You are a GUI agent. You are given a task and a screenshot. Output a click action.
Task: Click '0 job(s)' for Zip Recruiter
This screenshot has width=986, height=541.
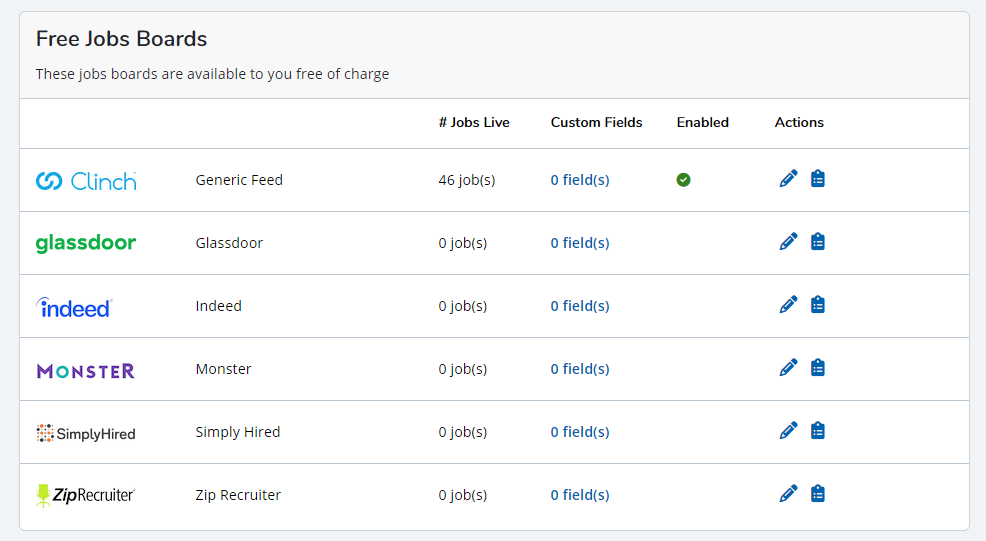(x=463, y=494)
